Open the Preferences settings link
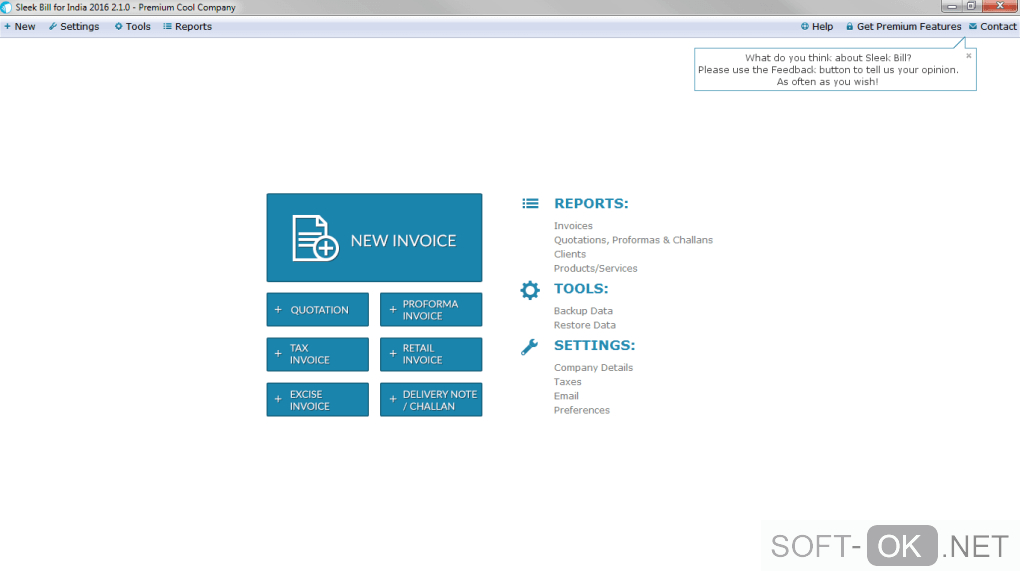This screenshot has height=571, width=1020. (582, 410)
